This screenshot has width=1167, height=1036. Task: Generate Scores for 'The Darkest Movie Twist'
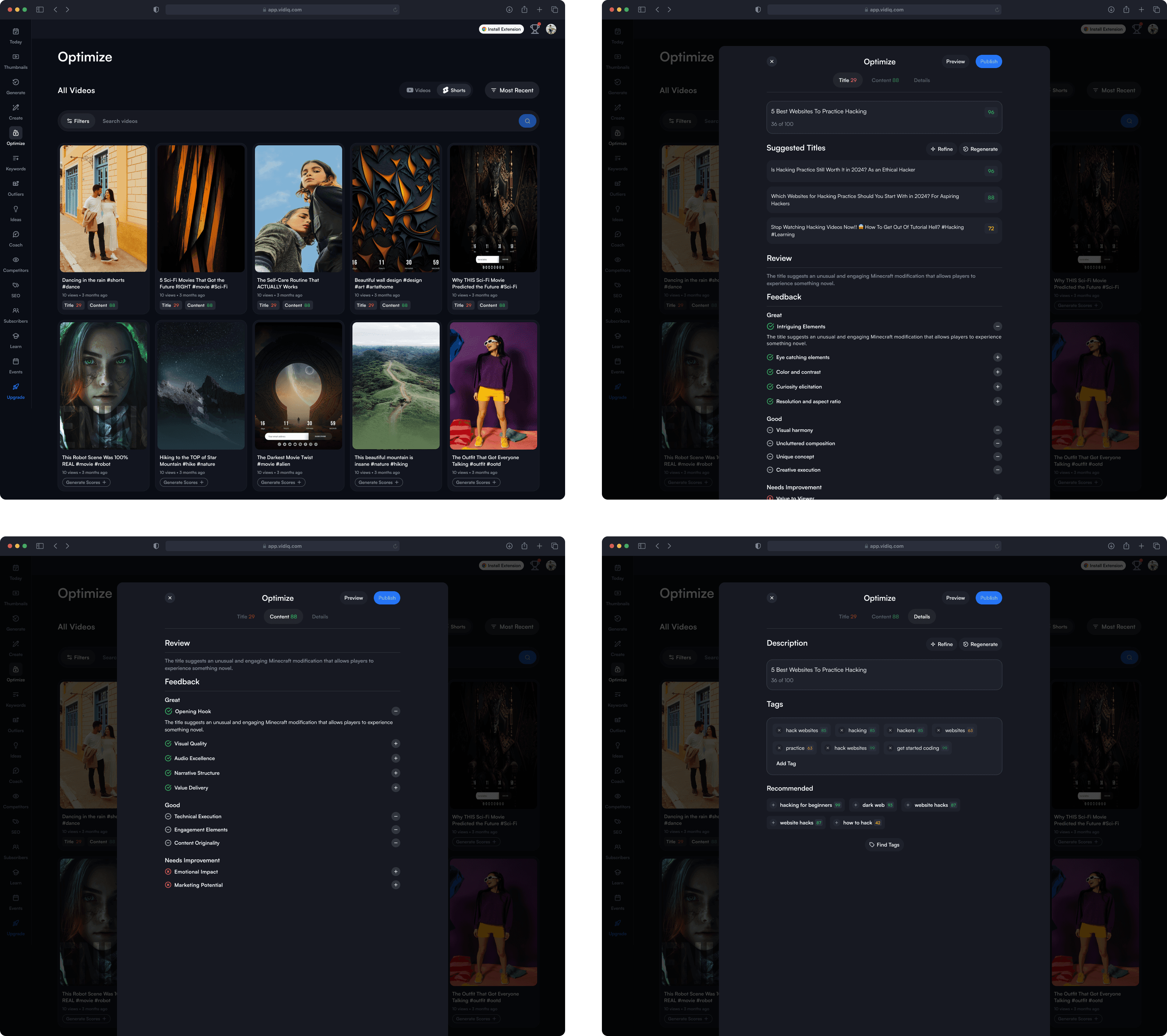click(x=281, y=482)
